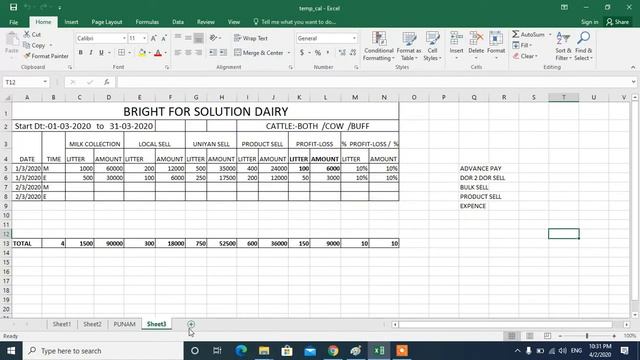Viewport: 640px width, 360px height.
Task: Decrease the indent
Action: pyautogui.click(x=213, y=53)
